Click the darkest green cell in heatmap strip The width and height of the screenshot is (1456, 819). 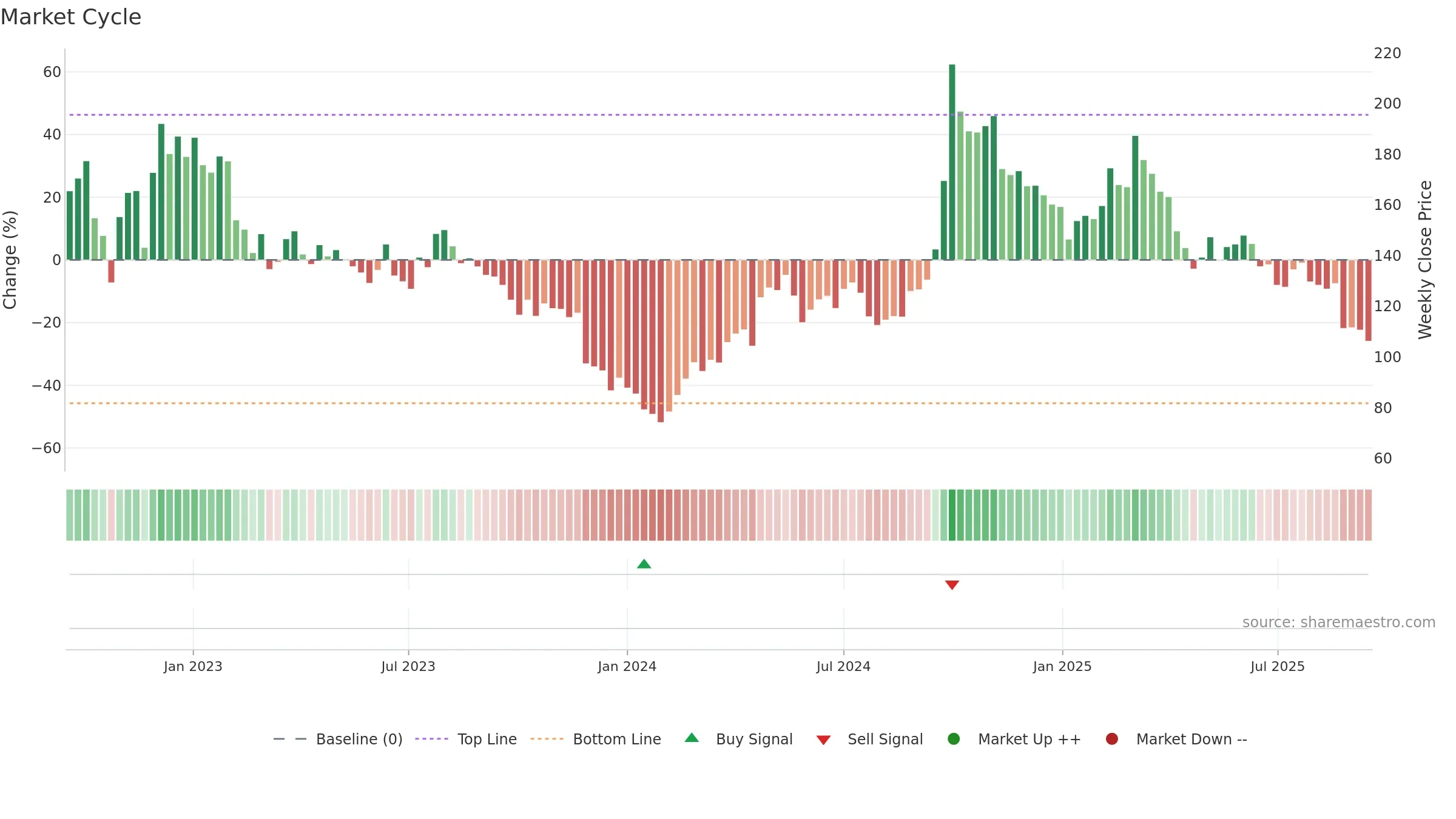[x=952, y=515]
